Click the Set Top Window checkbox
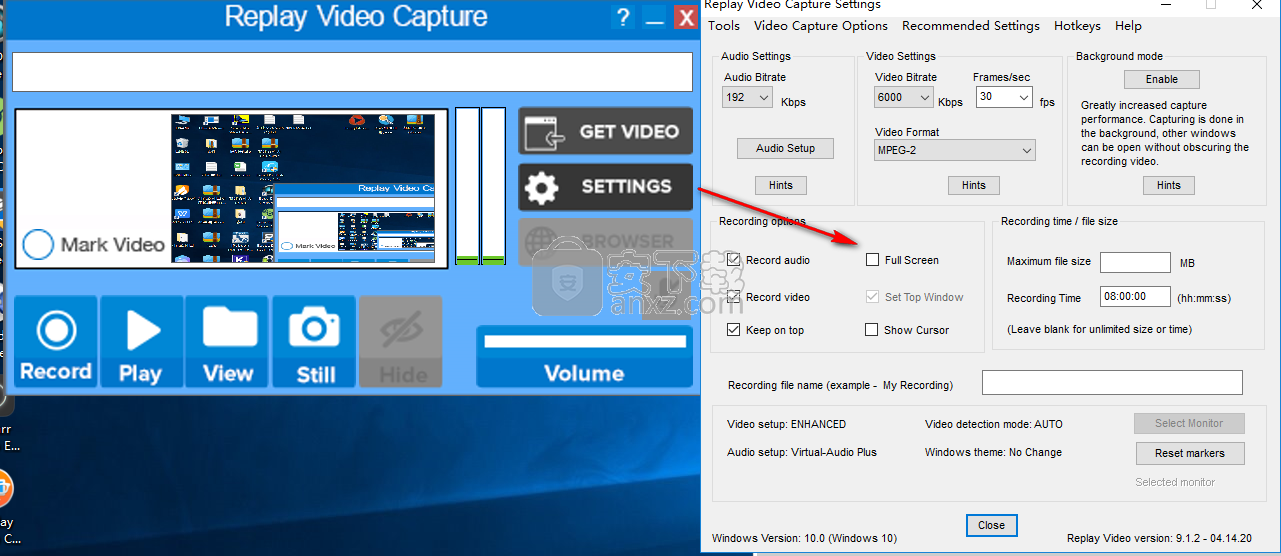The width and height of the screenshot is (1281, 556). (872, 297)
